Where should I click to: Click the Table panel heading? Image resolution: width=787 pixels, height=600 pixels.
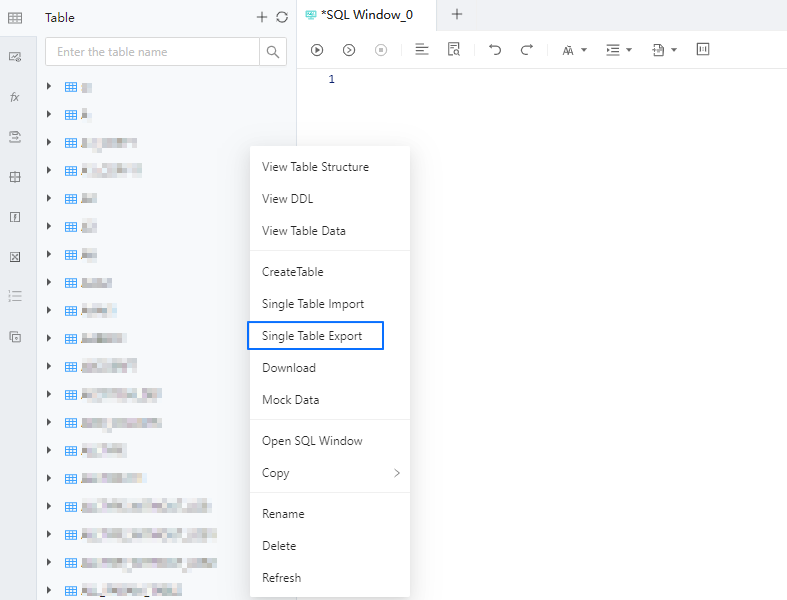click(x=60, y=18)
